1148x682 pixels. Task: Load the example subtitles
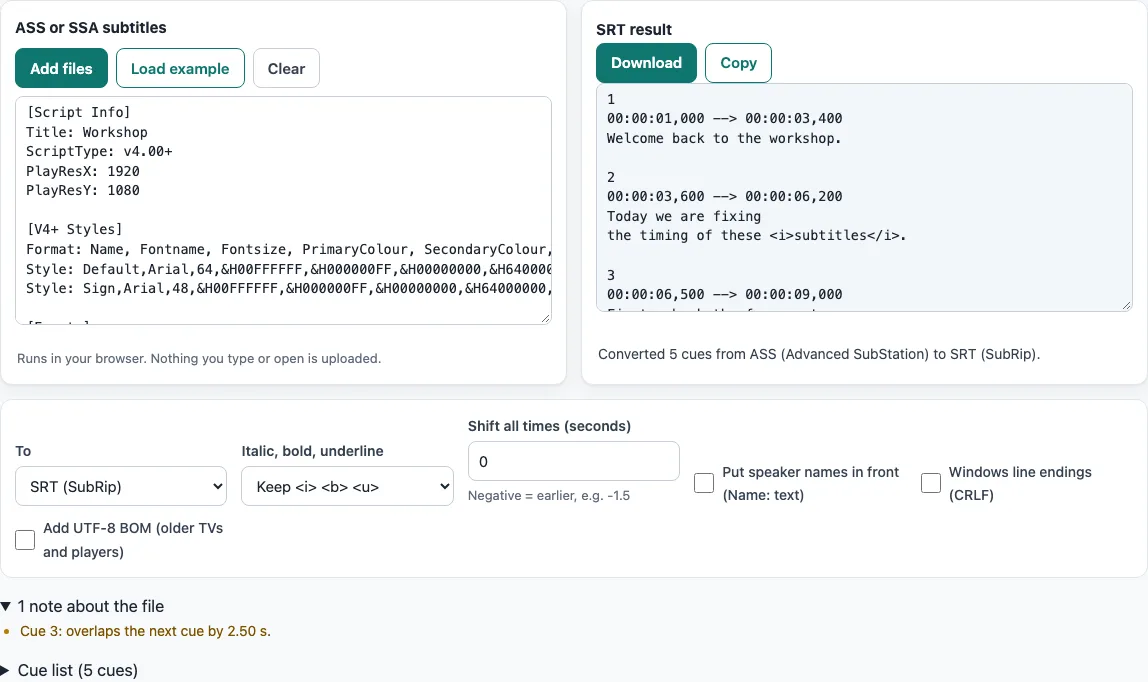click(x=180, y=68)
